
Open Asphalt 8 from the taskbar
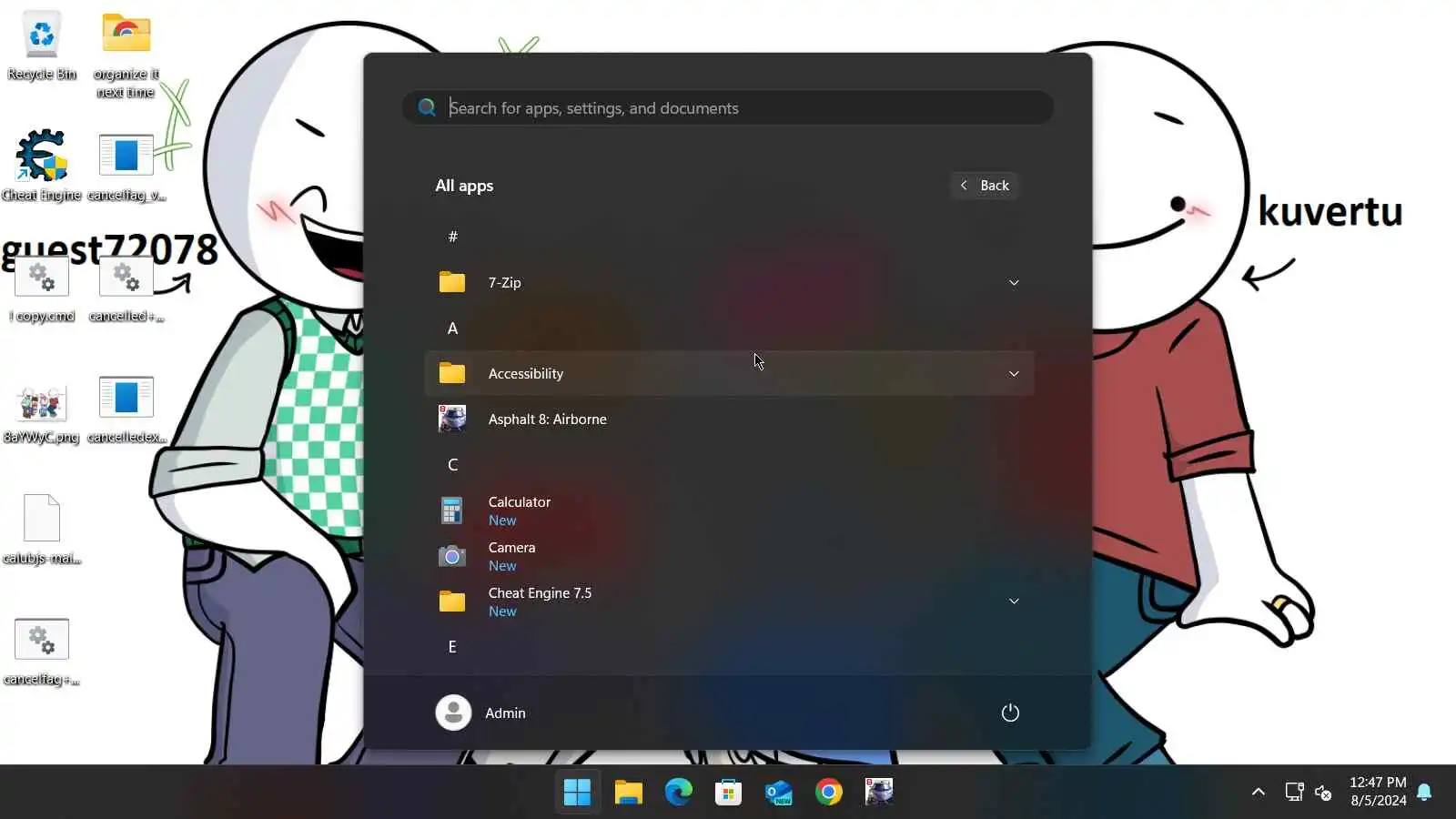[878, 792]
